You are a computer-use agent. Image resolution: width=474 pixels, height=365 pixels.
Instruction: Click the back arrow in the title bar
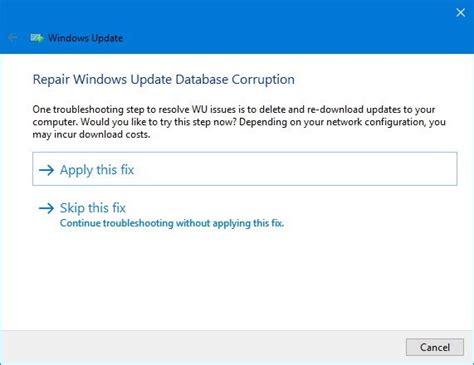(x=13, y=38)
